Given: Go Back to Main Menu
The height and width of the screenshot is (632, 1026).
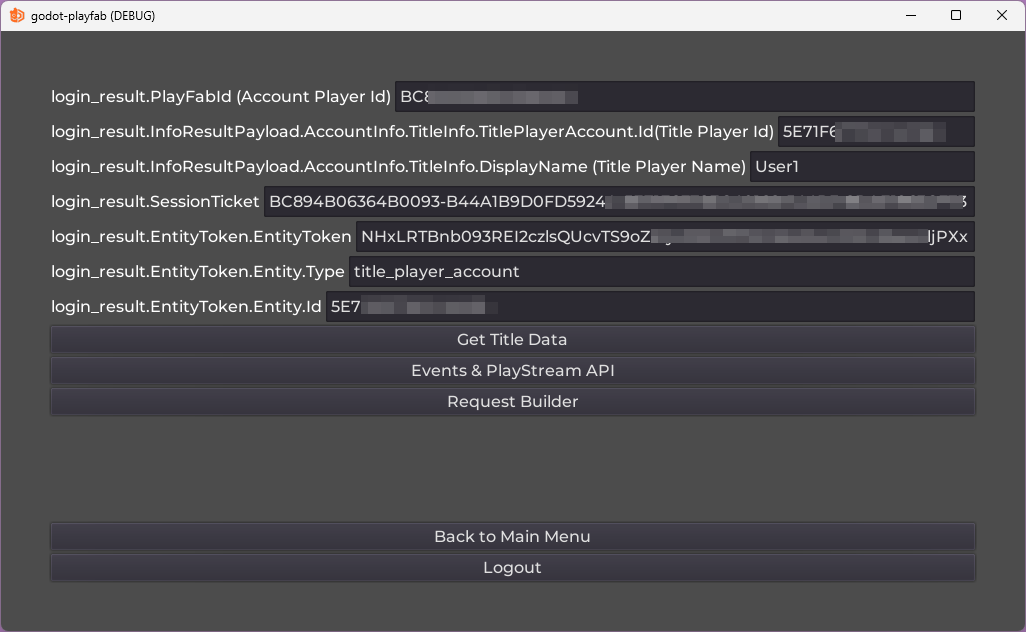Looking at the screenshot, I should tap(512, 536).
